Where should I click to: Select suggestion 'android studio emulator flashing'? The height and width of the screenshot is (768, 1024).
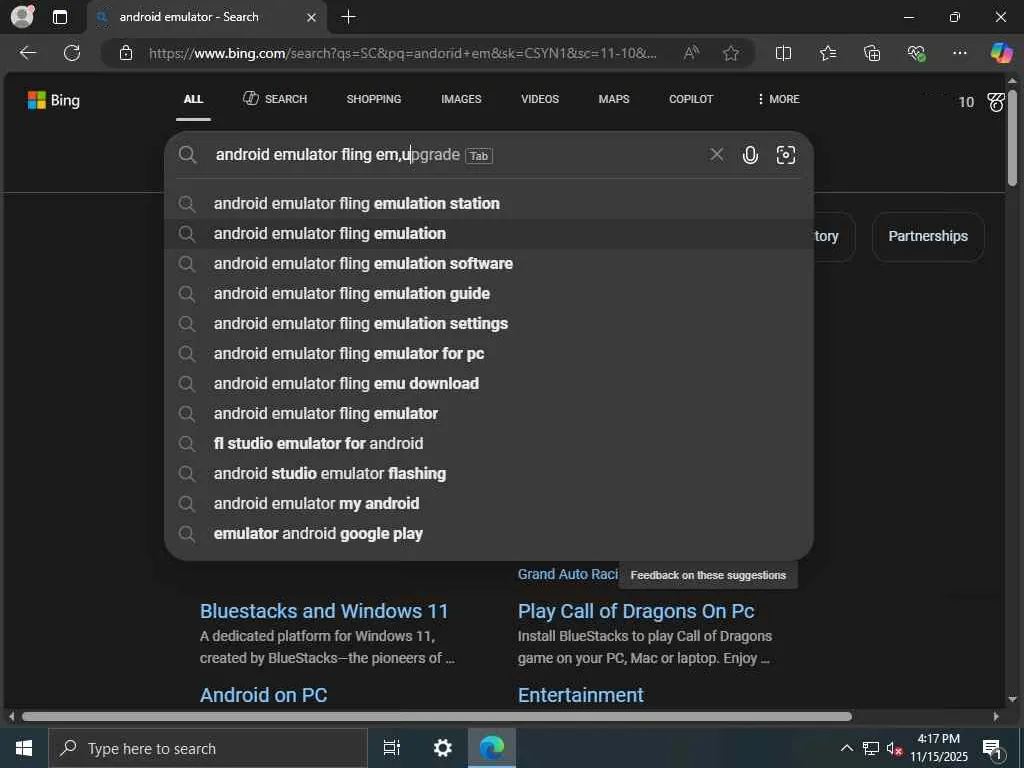488,473
